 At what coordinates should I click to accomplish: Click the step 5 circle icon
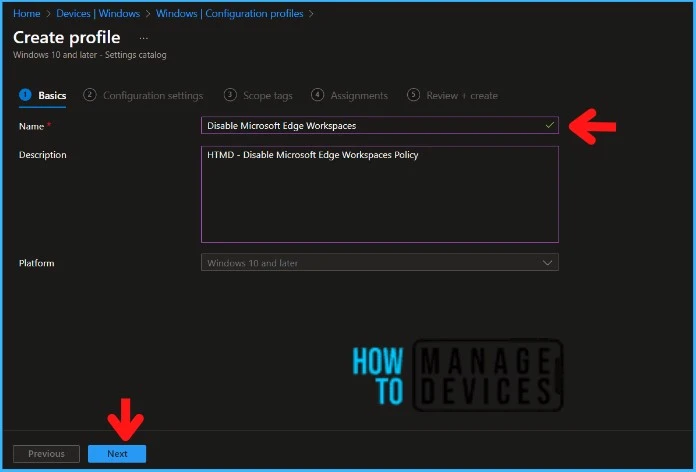point(413,95)
